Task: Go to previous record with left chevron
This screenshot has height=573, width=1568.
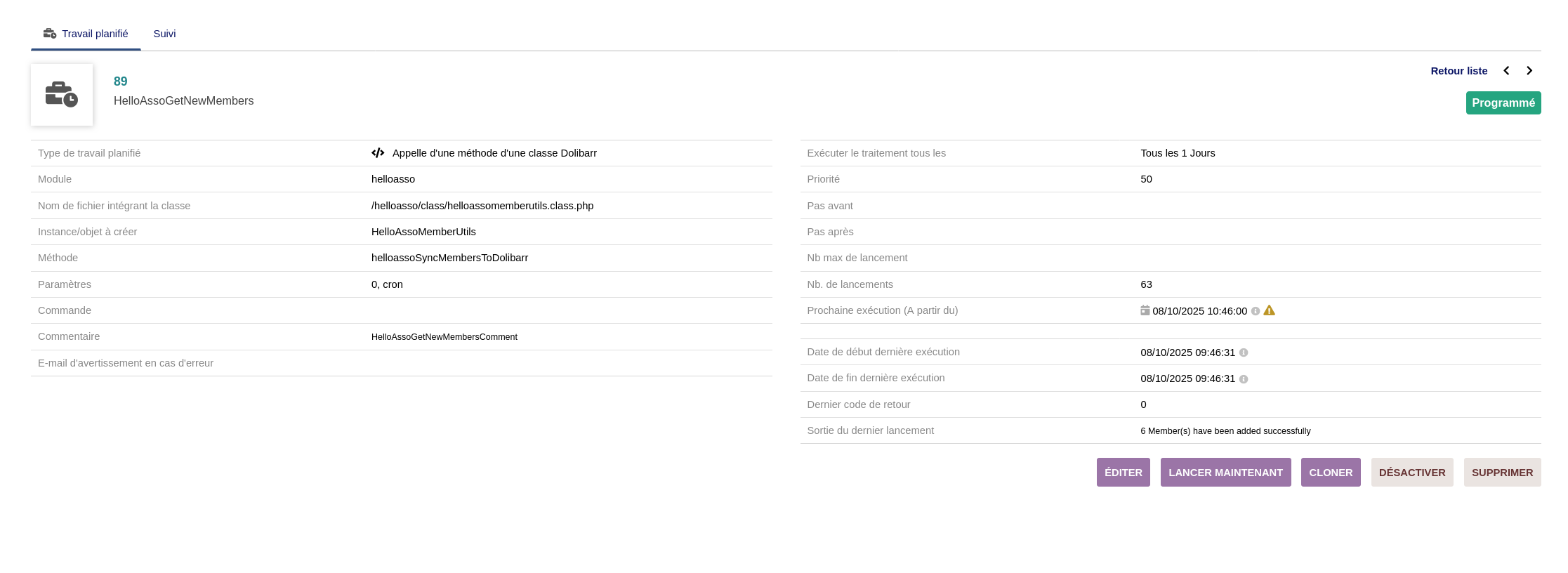Action: coord(1506,71)
